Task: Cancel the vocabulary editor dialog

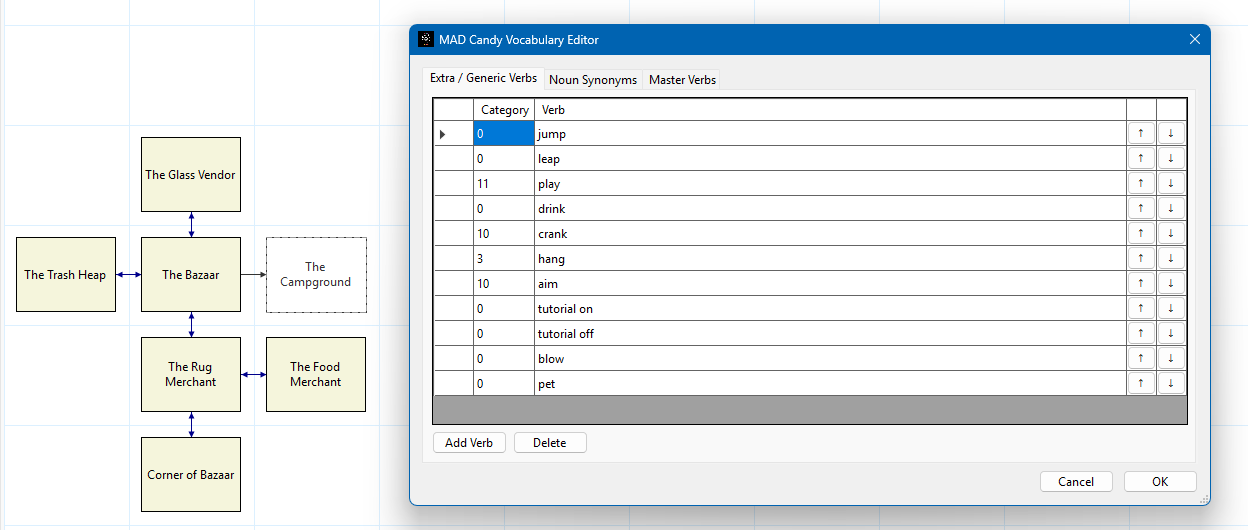Action: (x=1076, y=482)
